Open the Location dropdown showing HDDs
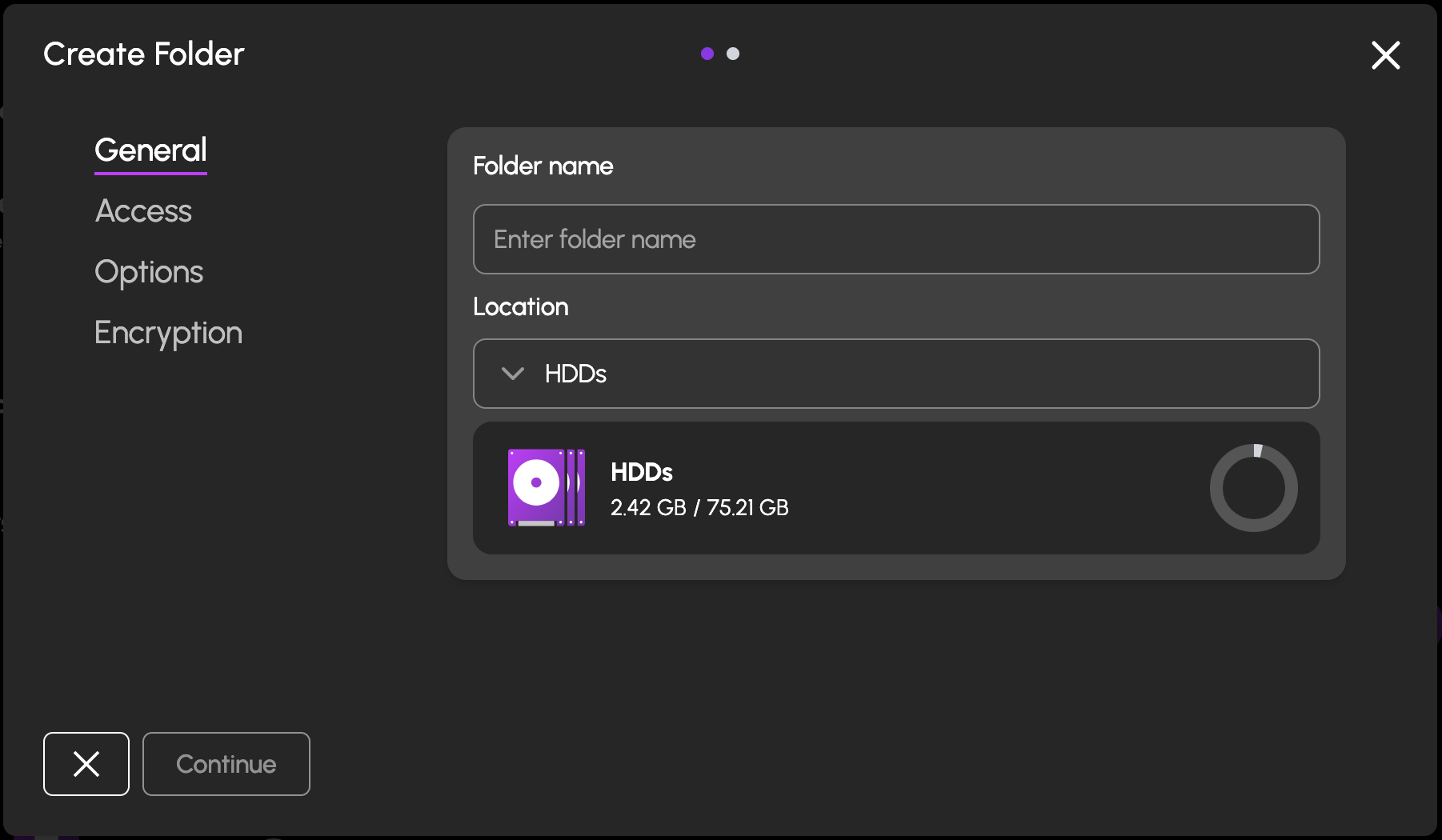This screenshot has width=1442, height=840. 895,374
